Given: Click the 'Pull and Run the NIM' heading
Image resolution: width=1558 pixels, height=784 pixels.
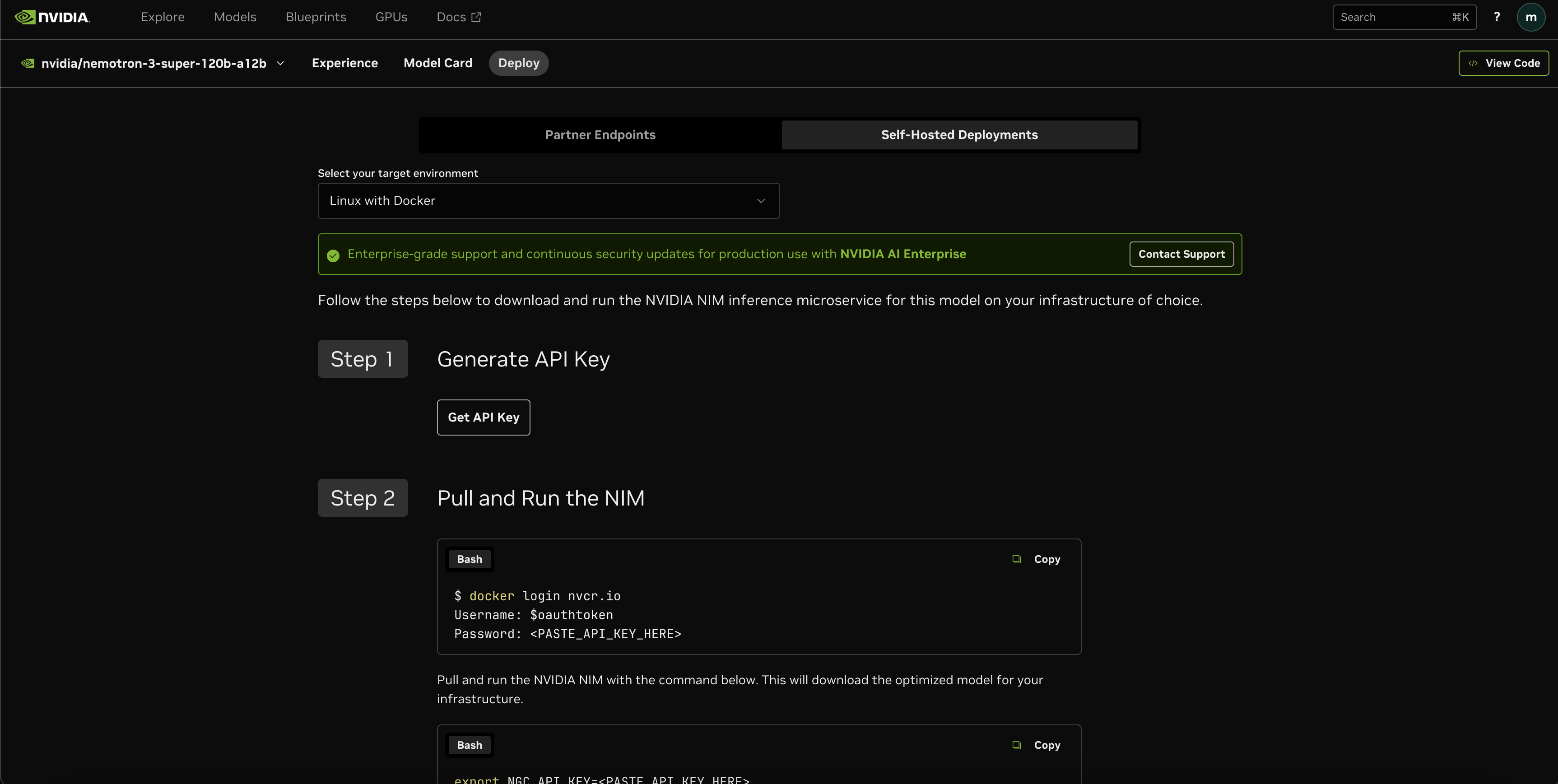Looking at the screenshot, I should pos(541,498).
